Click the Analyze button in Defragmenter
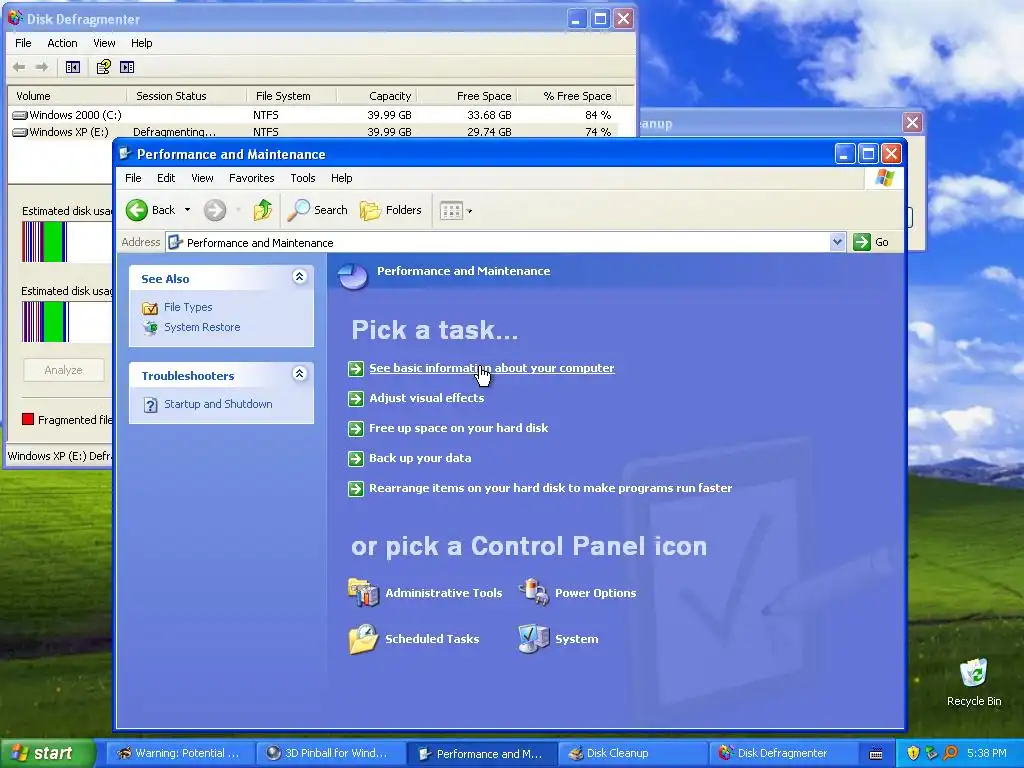The height and width of the screenshot is (768, 1024). pyautogui.click(x=63, y=370)
